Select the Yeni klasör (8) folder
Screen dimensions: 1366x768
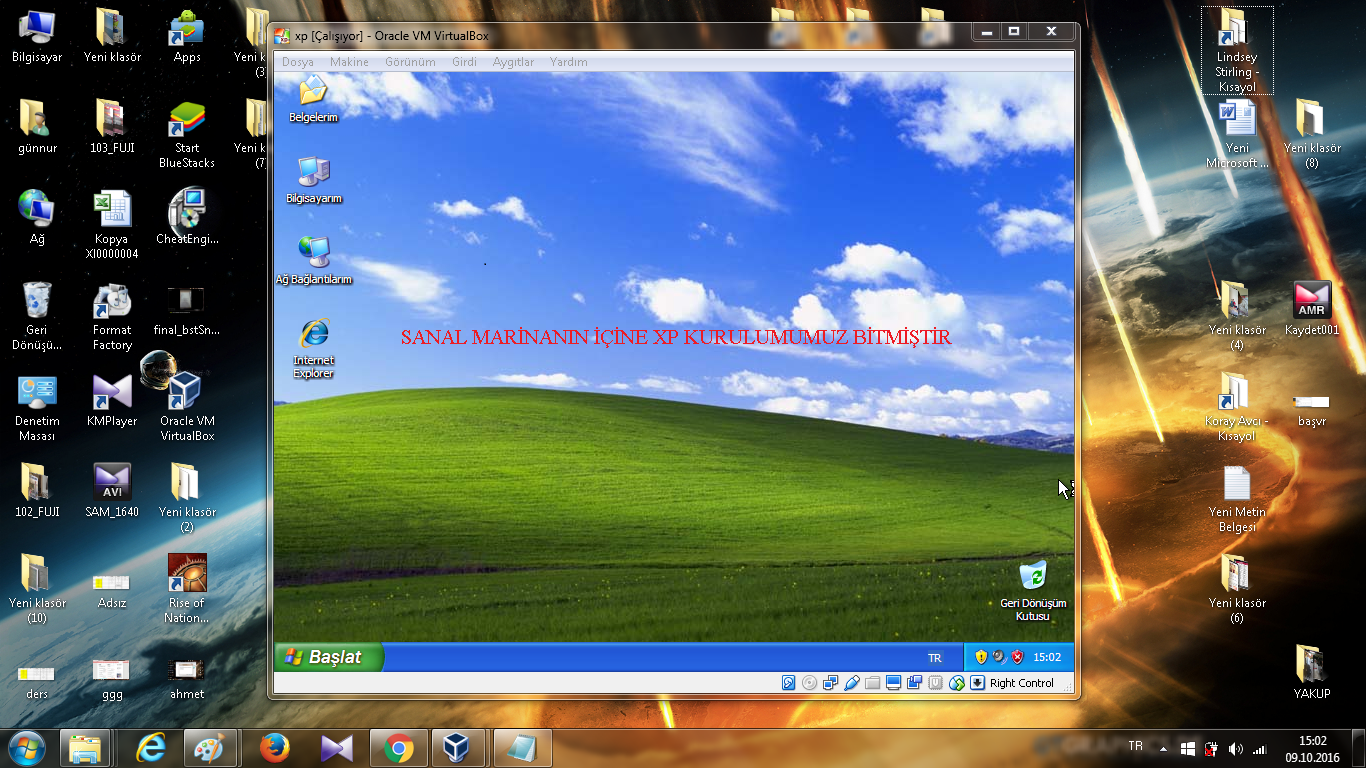[1311, 134]
